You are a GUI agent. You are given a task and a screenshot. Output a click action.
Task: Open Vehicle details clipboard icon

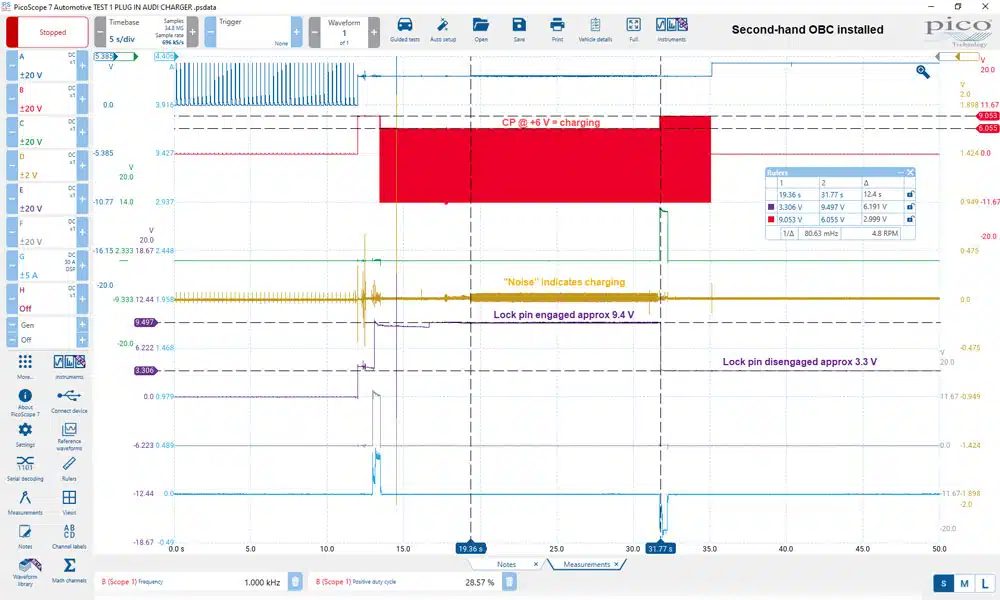(595, 30)
